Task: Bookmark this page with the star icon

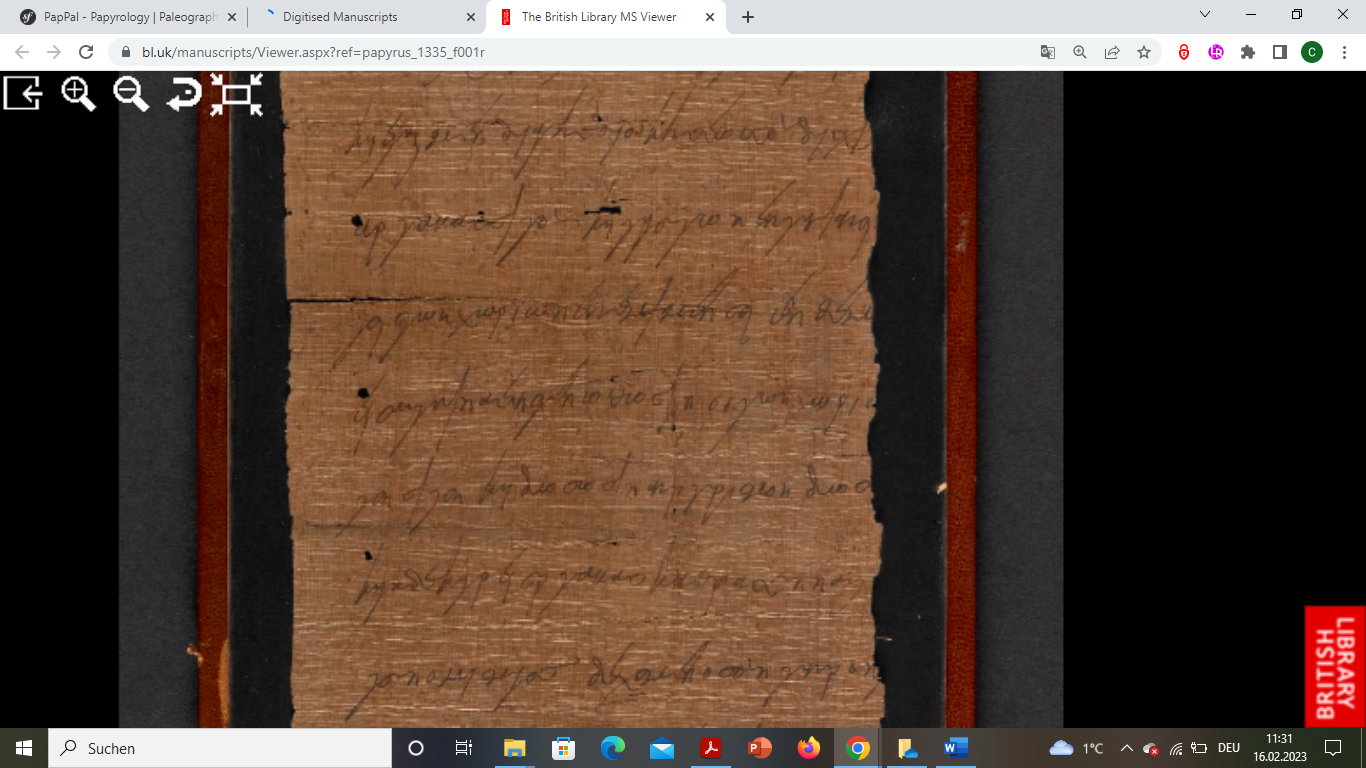Action: [x=1143, y=52]
